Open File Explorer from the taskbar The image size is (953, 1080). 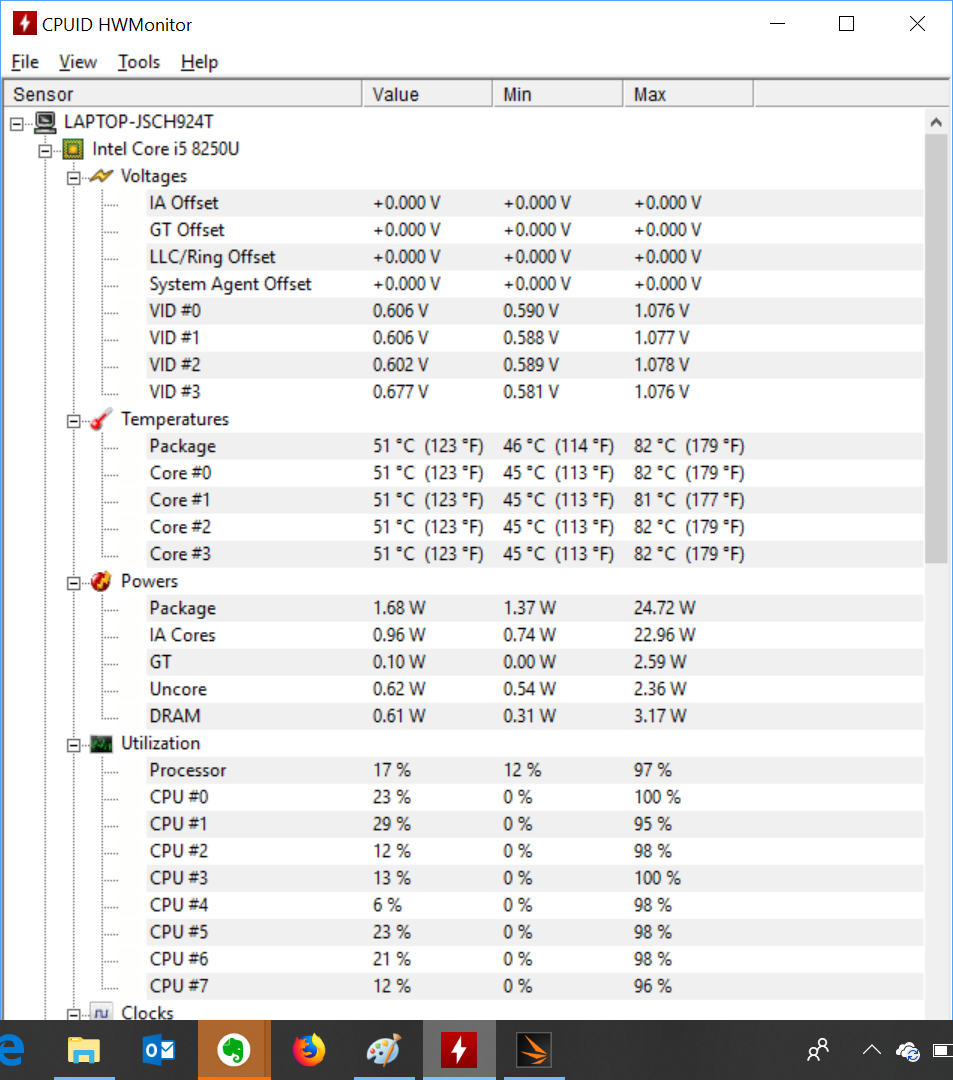(x=84, y=1050)
